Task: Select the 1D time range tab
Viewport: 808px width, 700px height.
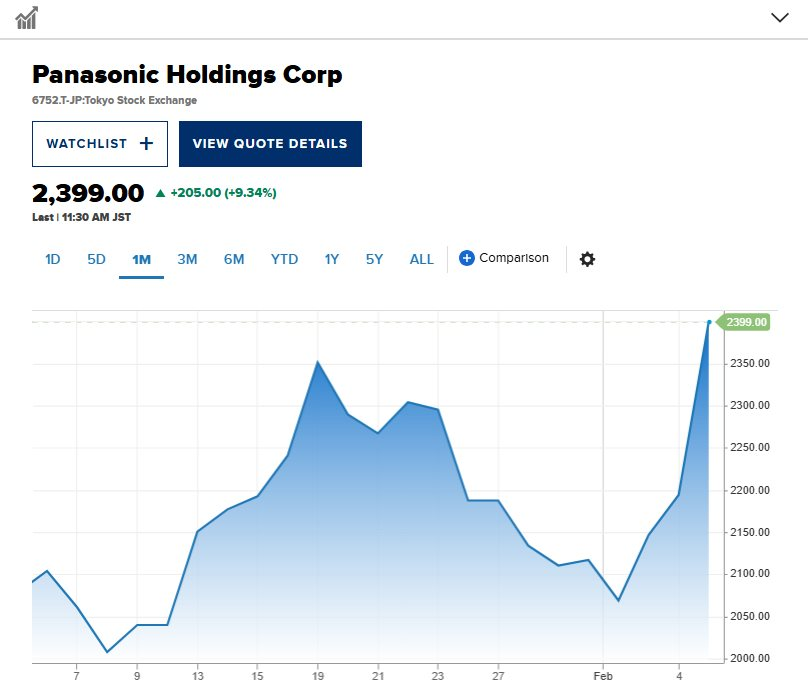Action: 53,259
